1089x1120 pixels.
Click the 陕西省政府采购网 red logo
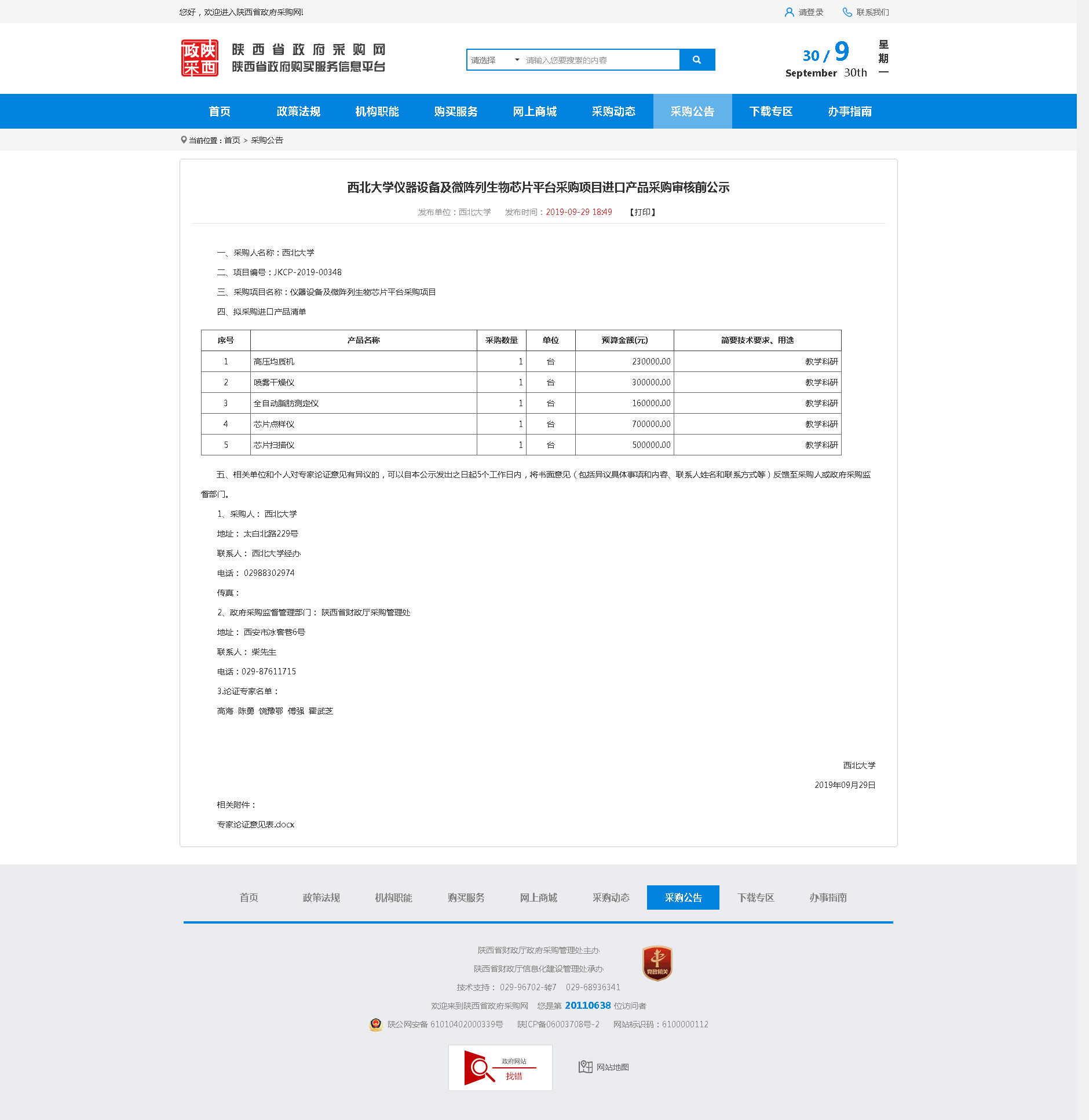tap(199, 58)
